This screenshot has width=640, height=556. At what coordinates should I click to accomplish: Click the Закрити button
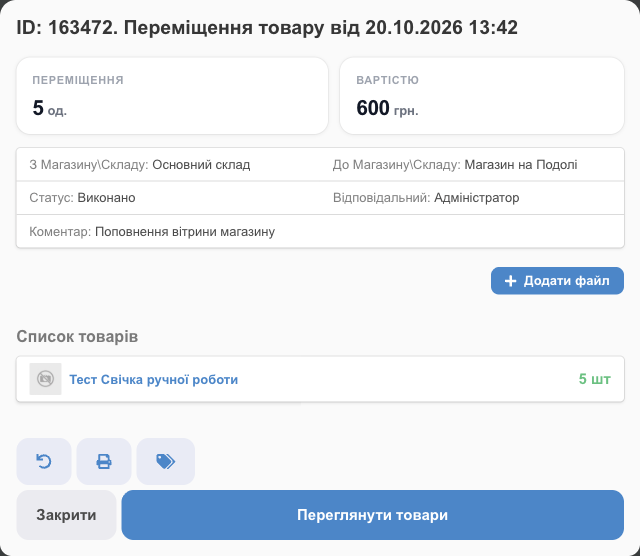pos(66,515)
